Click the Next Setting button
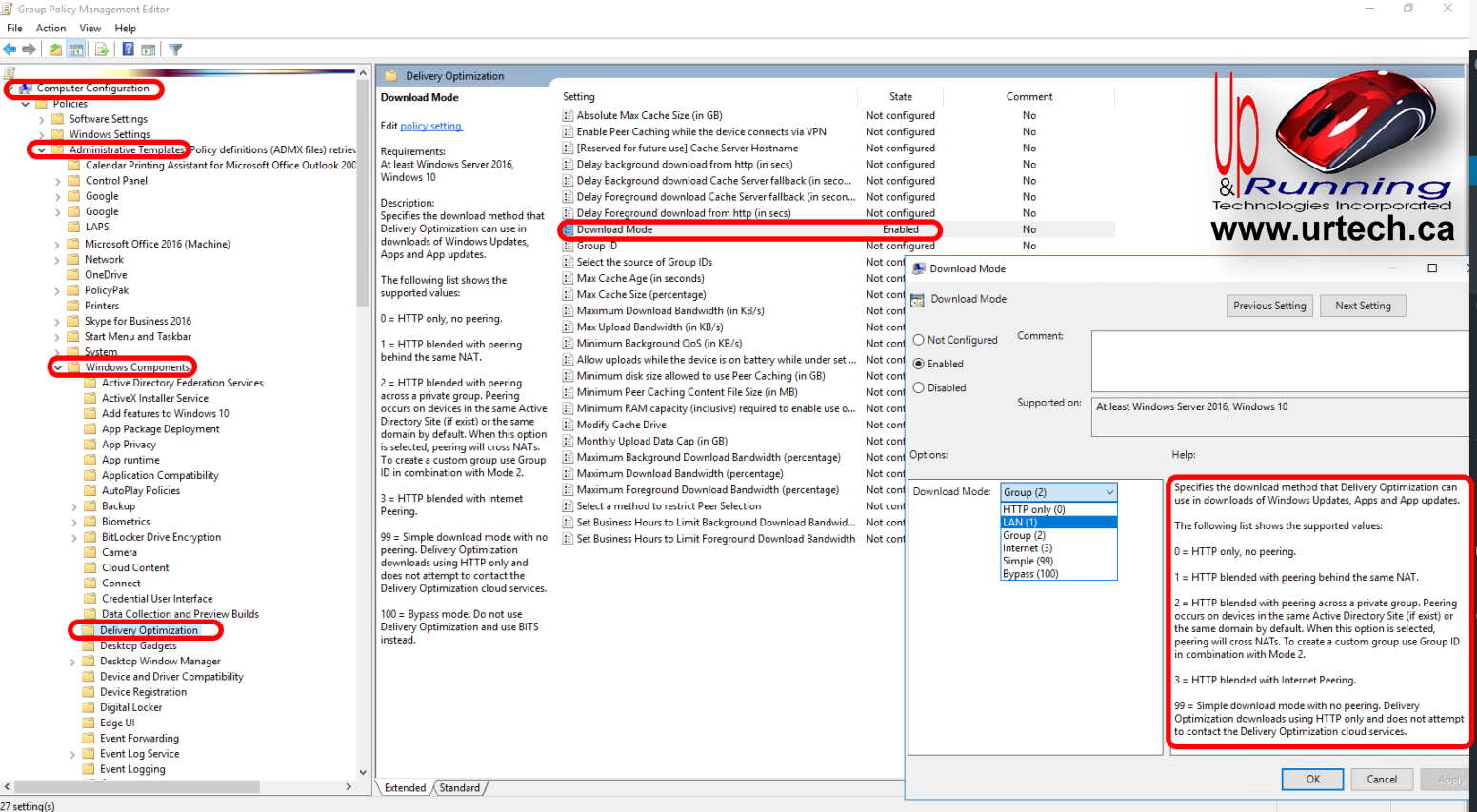1477x812 pixels. click(x=1362, y=306)
